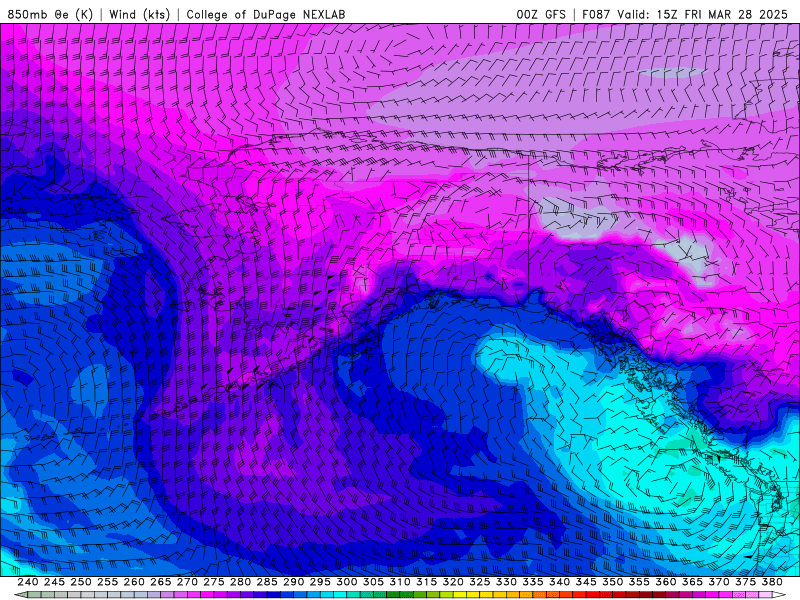Select the 260 value on the scale
The width and height of the screenshot is (800, 600).
[134, 582]
